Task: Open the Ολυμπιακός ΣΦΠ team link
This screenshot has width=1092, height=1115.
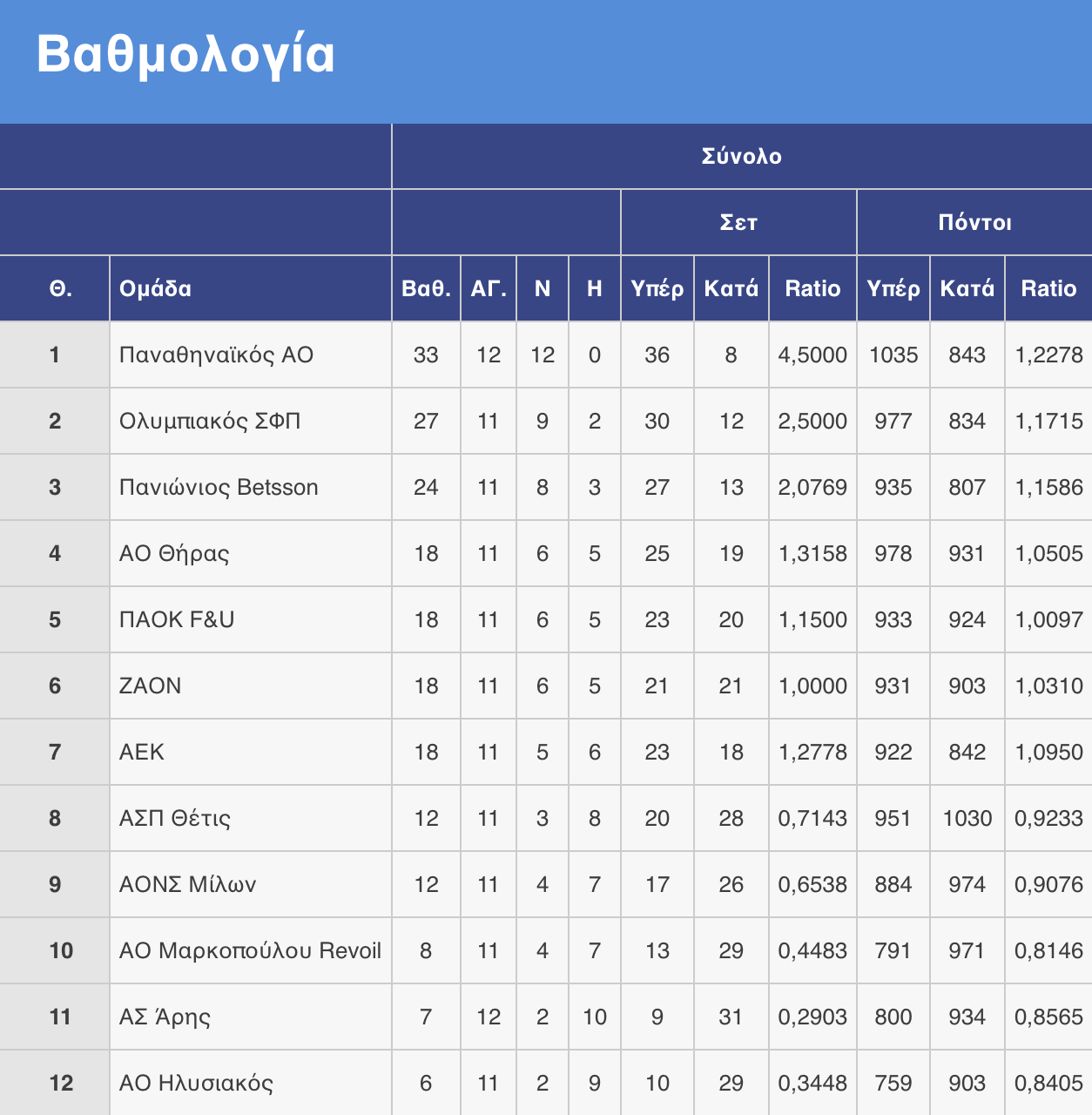Action: [x=210, y=422]
